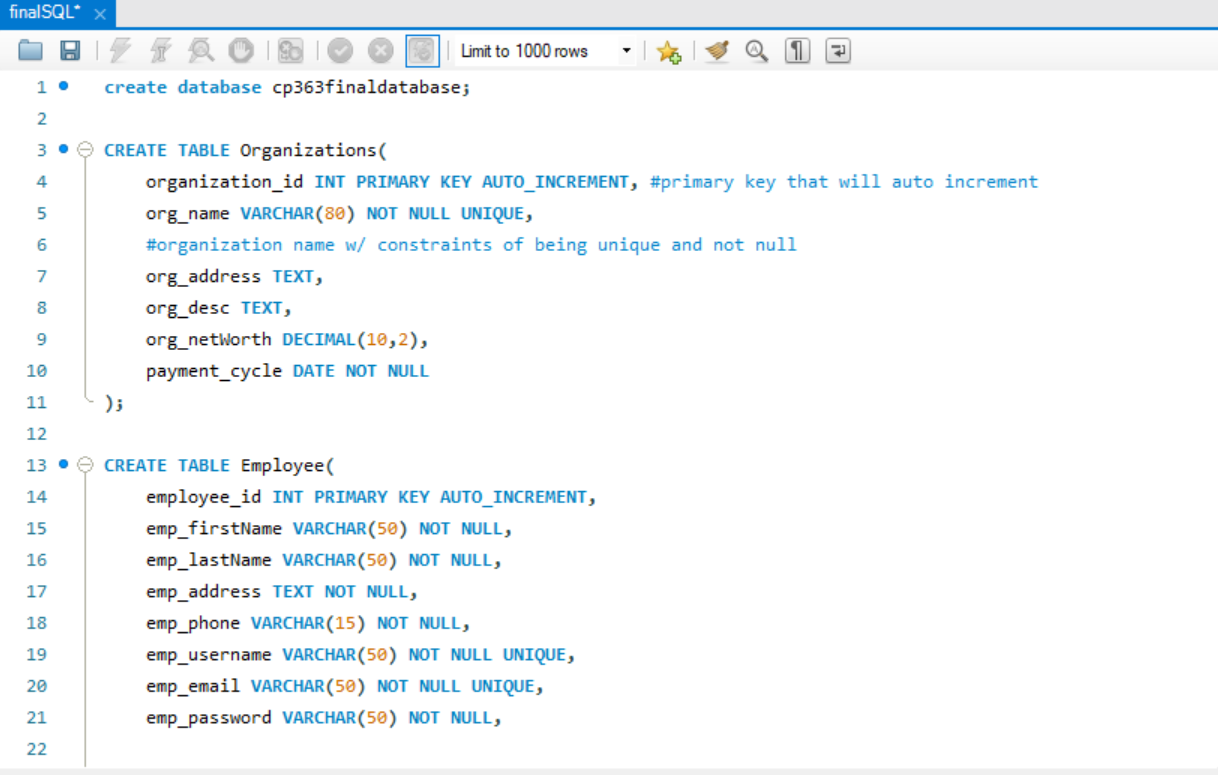Image resolution: width=1218 pixels, height=775 pixels.
Task: Commit the current transaction
Action: [341, 50]
